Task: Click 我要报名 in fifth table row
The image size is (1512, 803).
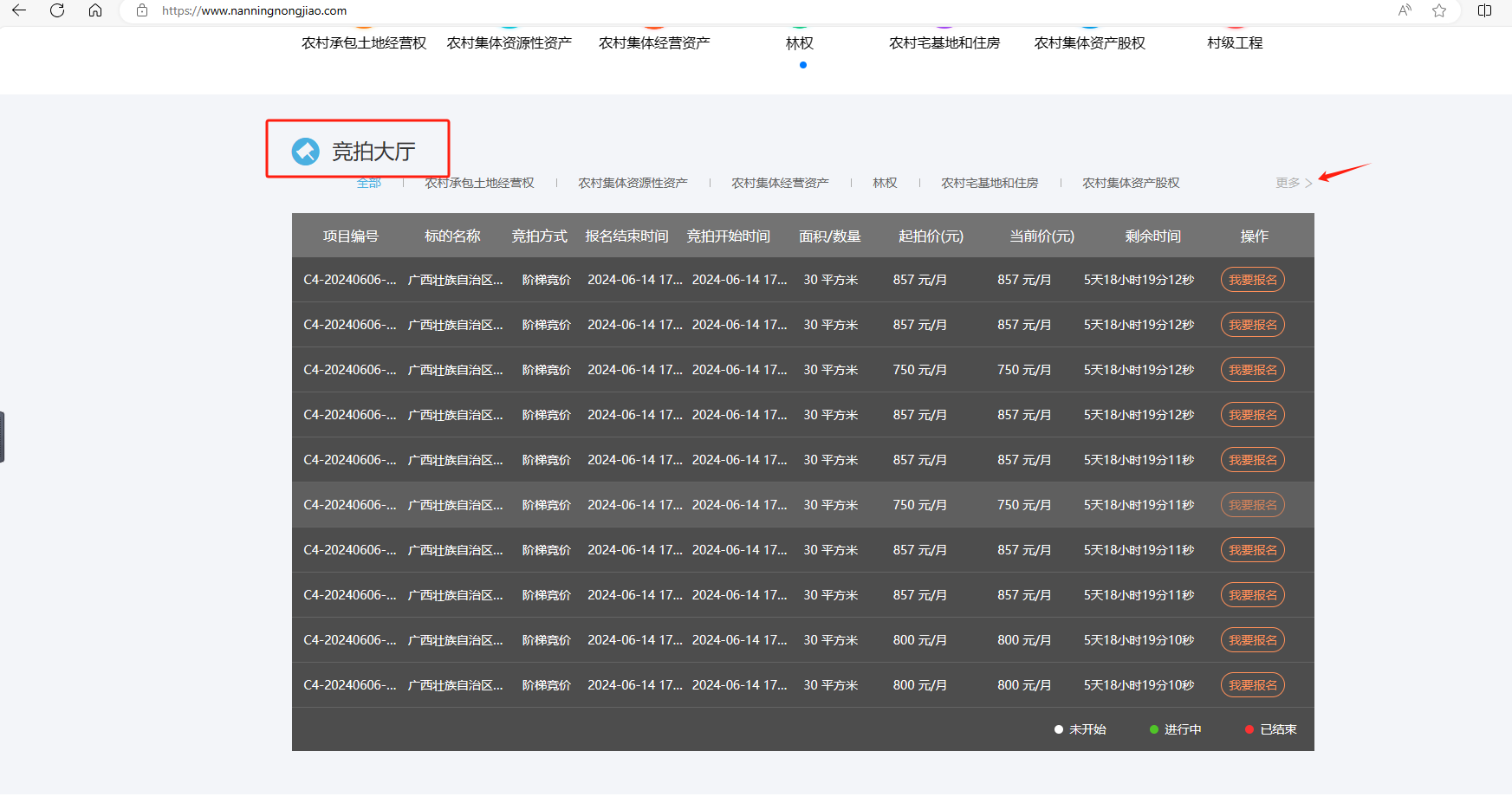Action: (x=1253, y=460)
